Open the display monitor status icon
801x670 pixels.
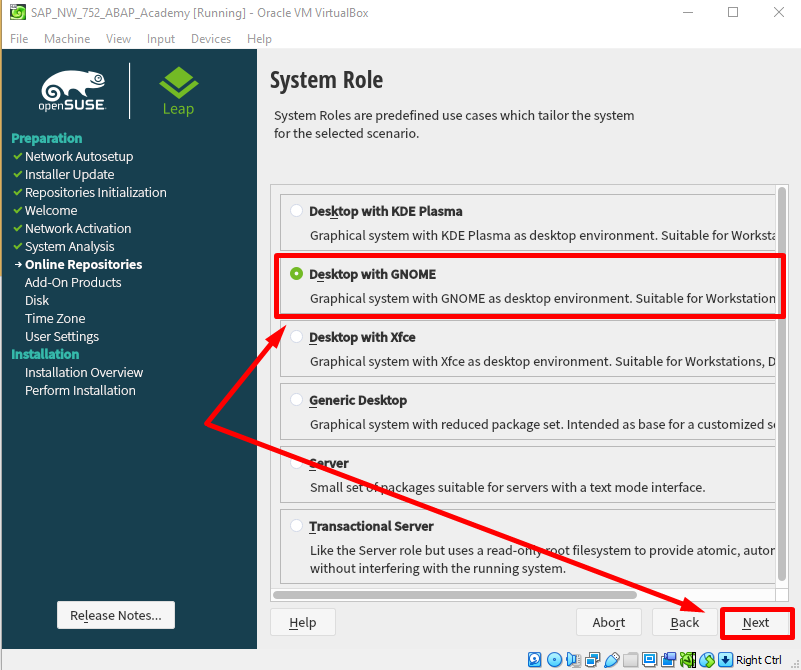[649, 660]
